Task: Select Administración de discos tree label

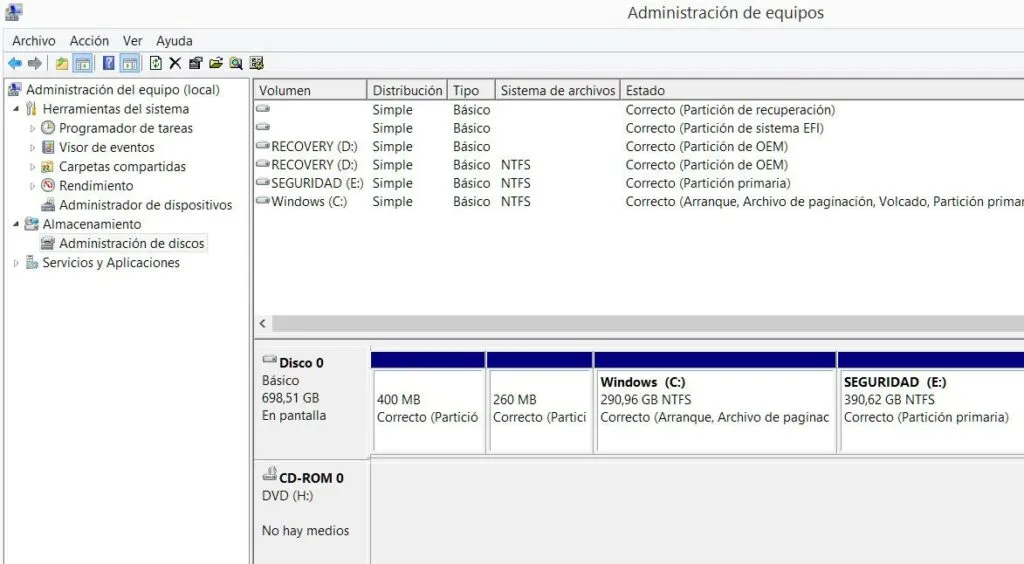Action: pyautogui.click(x=132, y=243)
